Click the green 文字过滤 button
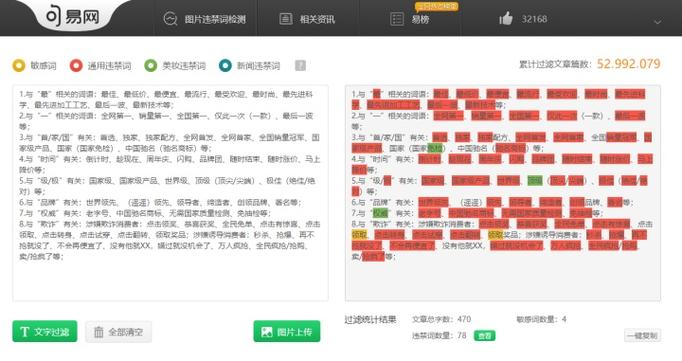Image resolution: width=682 pixels, height=361 pixels. (x=45, y=331)
